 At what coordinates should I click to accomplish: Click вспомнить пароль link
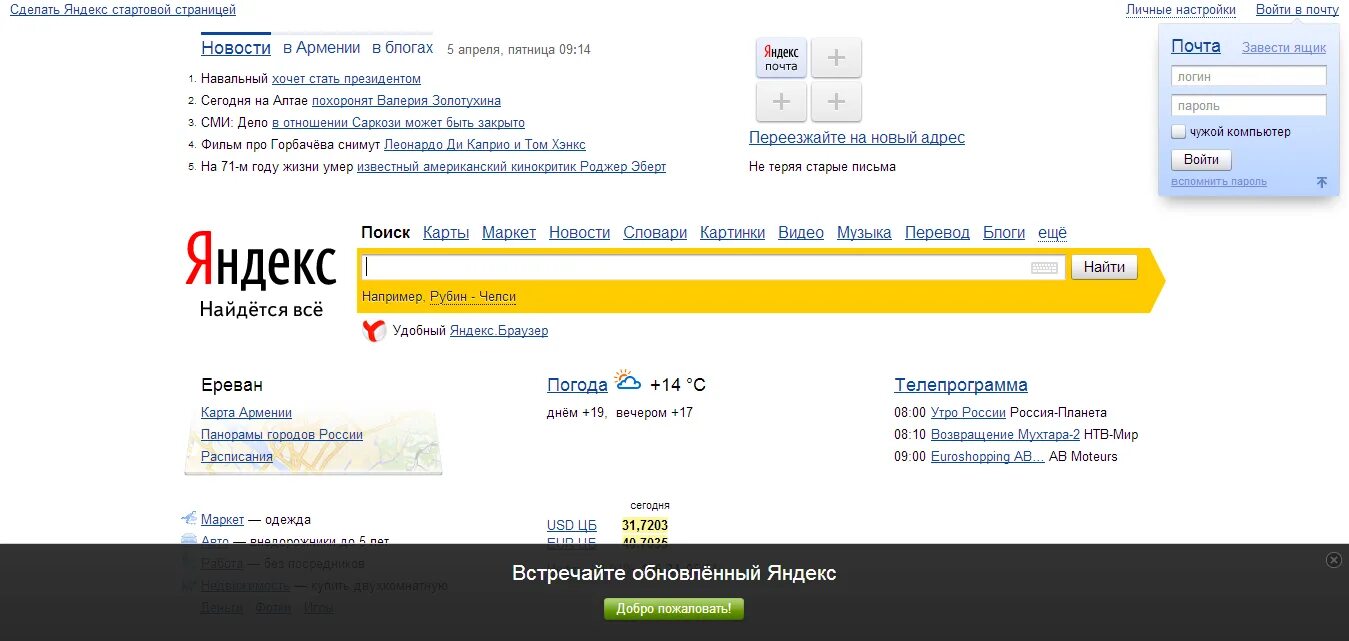1219,182
